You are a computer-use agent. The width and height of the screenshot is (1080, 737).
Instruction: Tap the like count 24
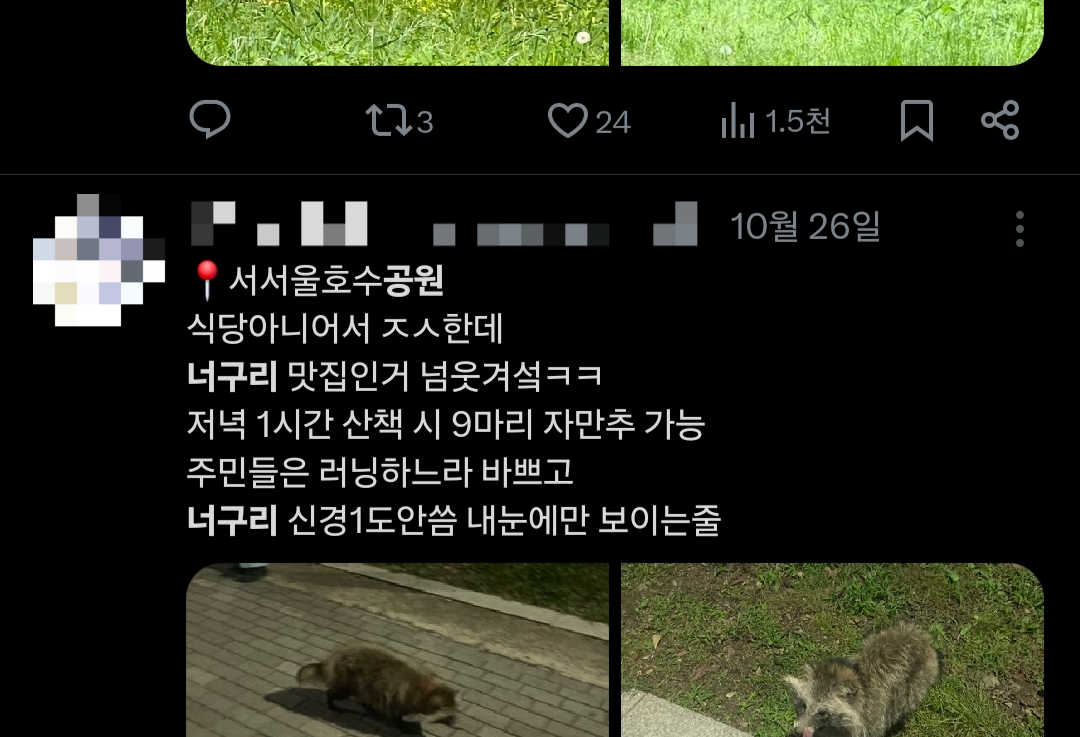(x=613, y=123)
